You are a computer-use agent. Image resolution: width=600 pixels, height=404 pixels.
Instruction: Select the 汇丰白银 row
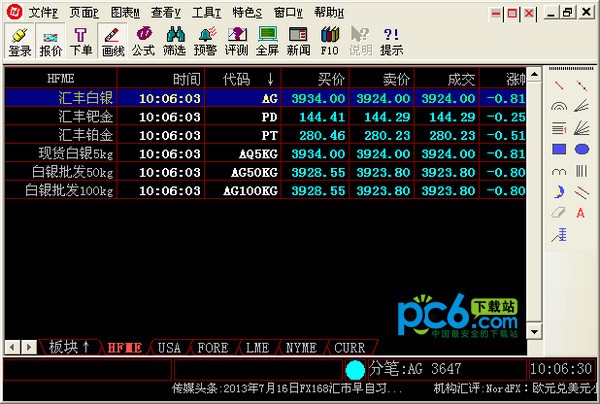point(265,98)
